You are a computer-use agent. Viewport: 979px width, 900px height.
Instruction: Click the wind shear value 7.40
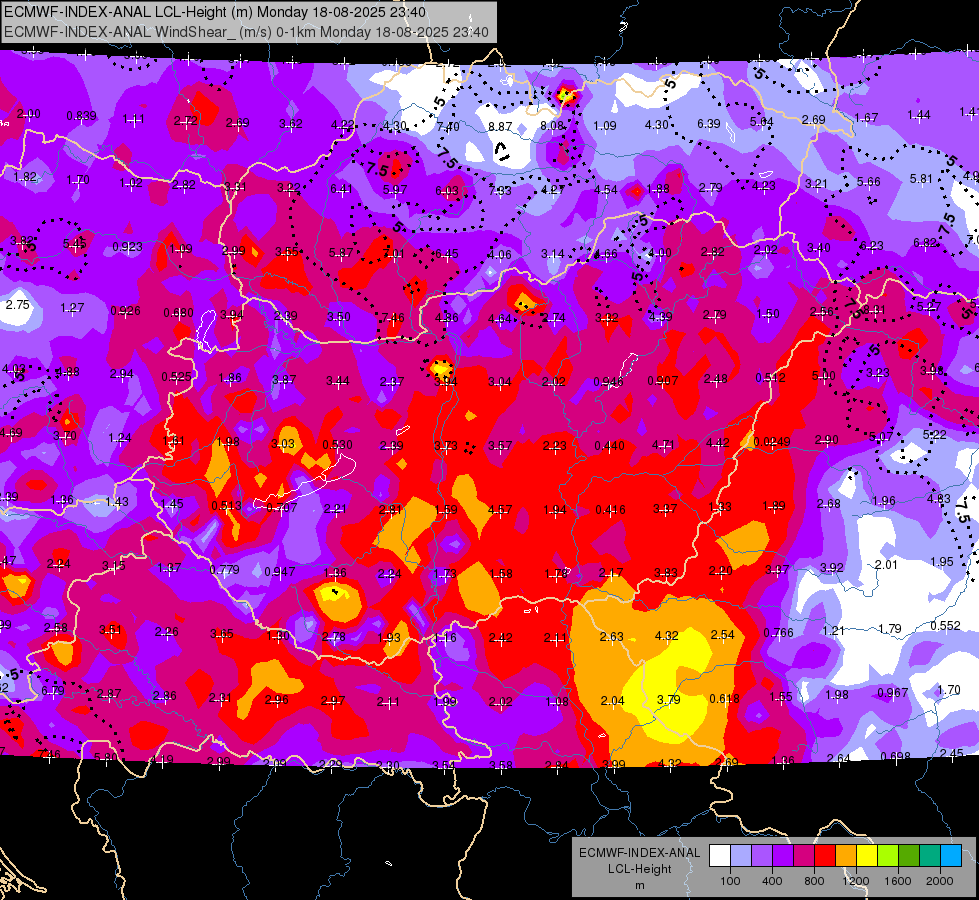click(448, 127)
